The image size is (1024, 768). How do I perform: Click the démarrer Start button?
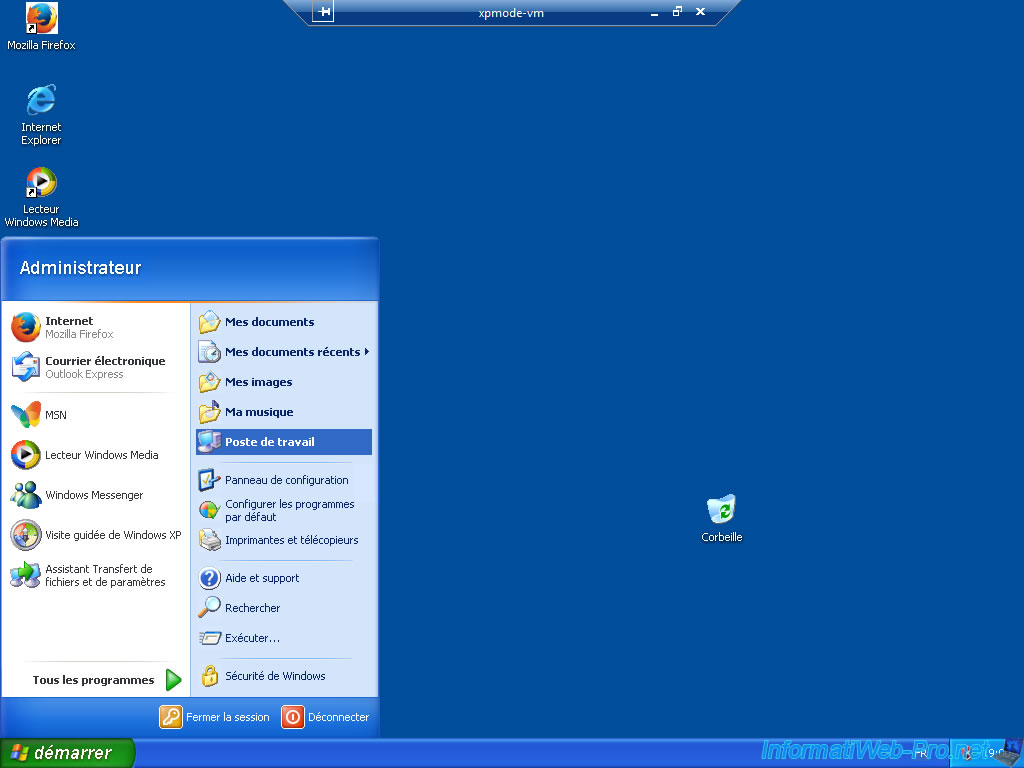point(67,753)
